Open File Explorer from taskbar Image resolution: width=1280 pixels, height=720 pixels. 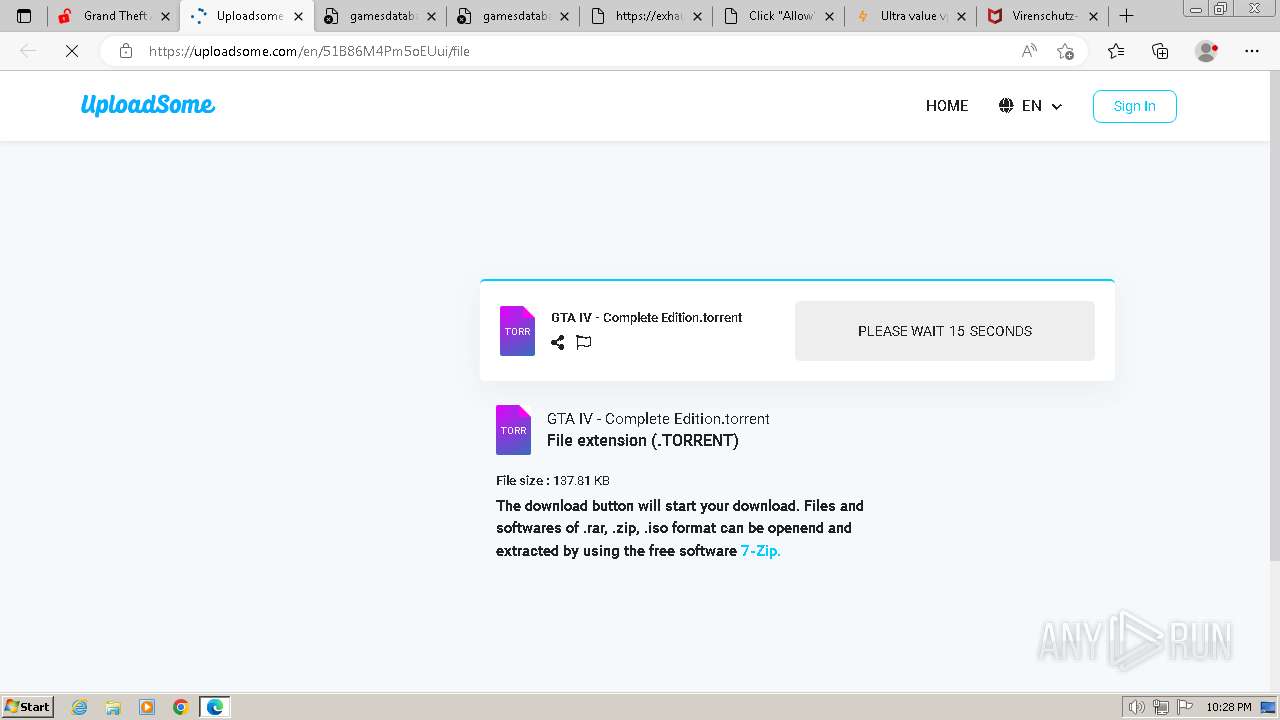click(x=113, y=707)
